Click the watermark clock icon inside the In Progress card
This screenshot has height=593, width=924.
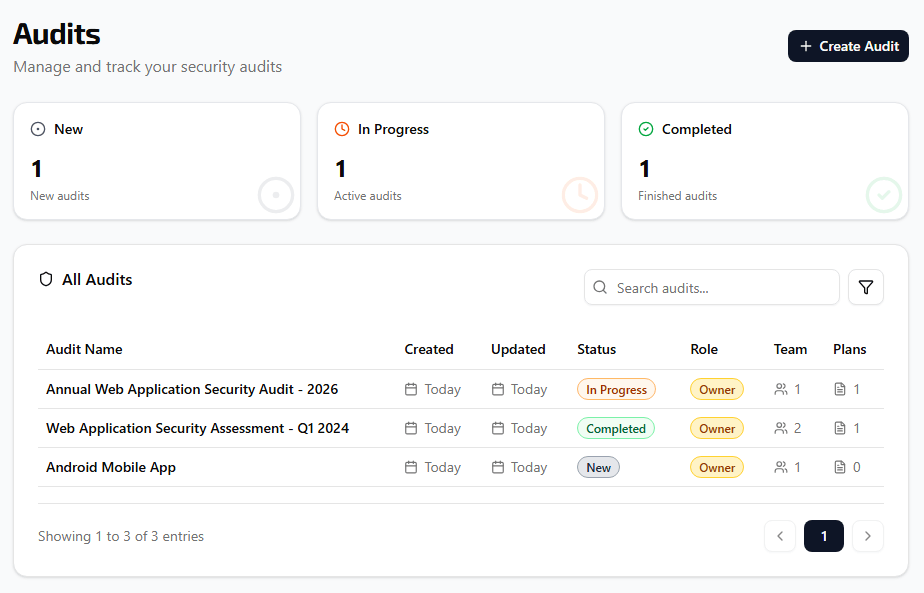click(x=580, y=195)
